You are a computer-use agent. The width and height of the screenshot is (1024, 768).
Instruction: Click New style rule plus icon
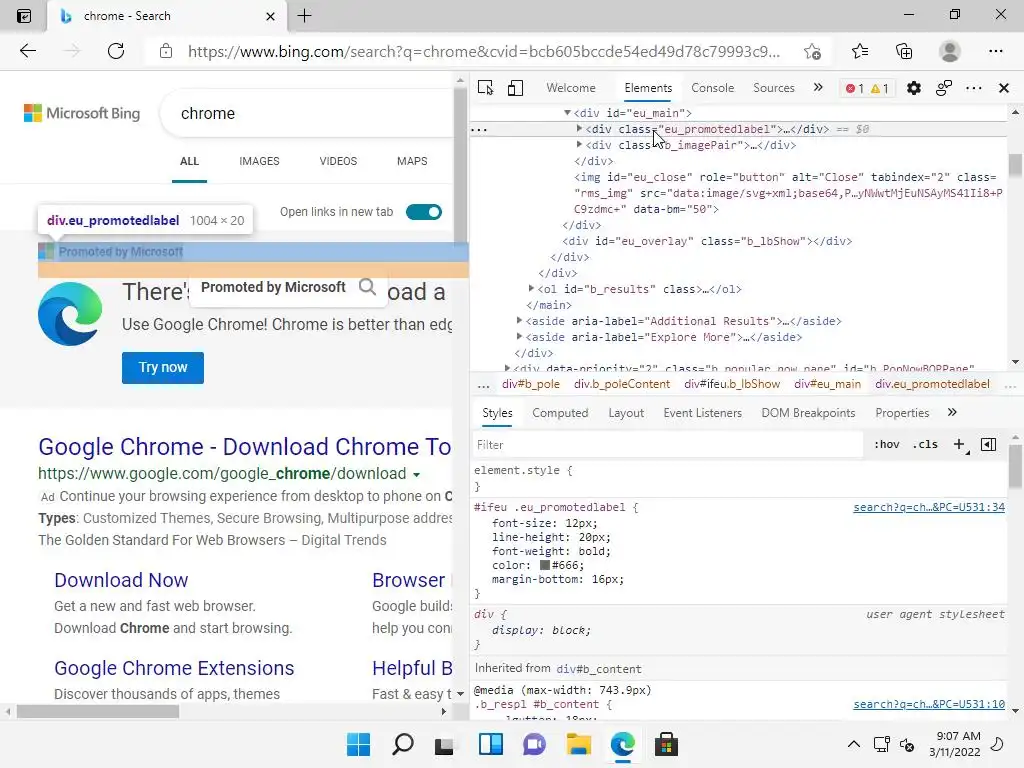[x=959, y=445]
